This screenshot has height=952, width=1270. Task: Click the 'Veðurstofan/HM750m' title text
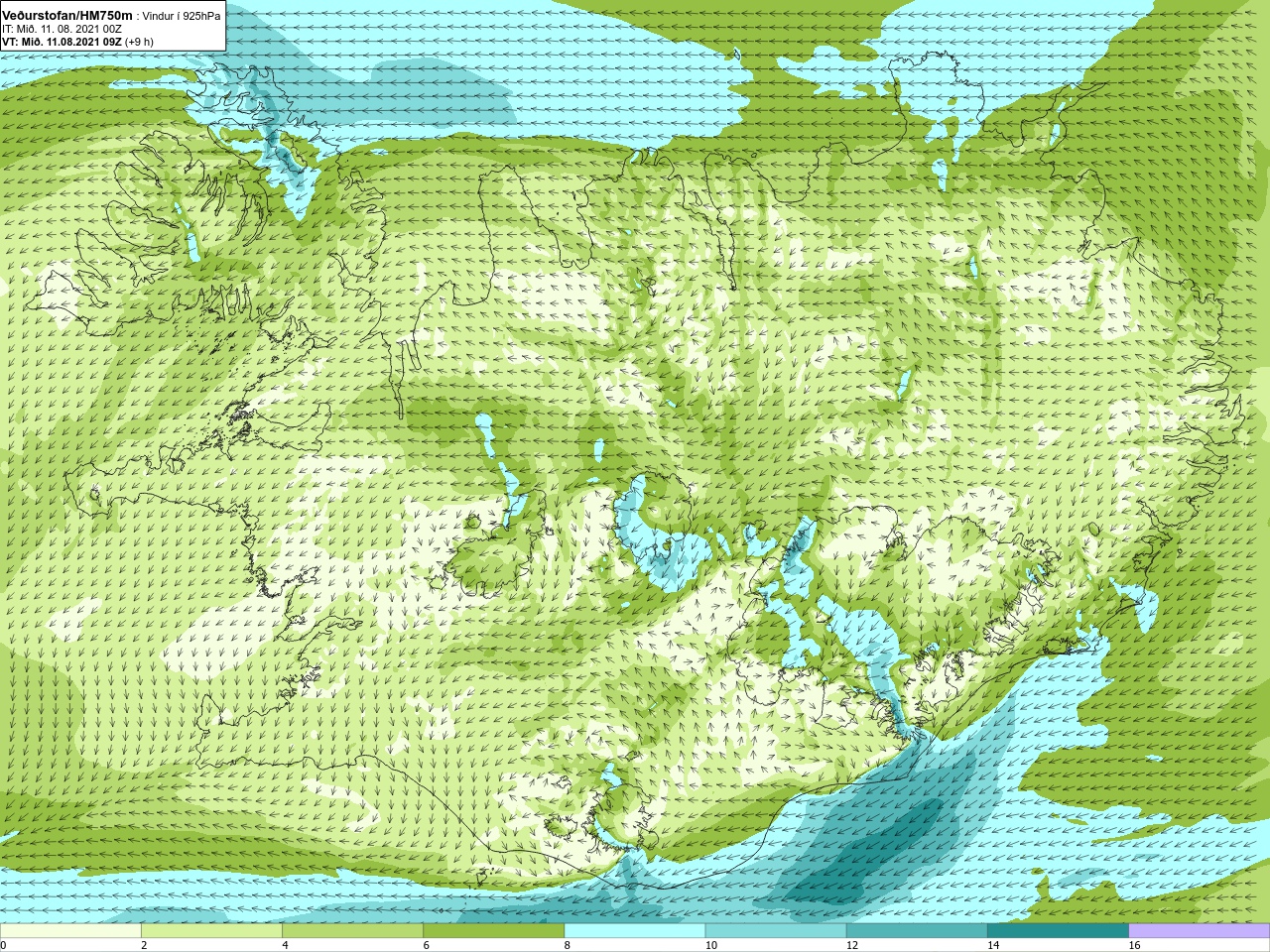click(67, 15)
